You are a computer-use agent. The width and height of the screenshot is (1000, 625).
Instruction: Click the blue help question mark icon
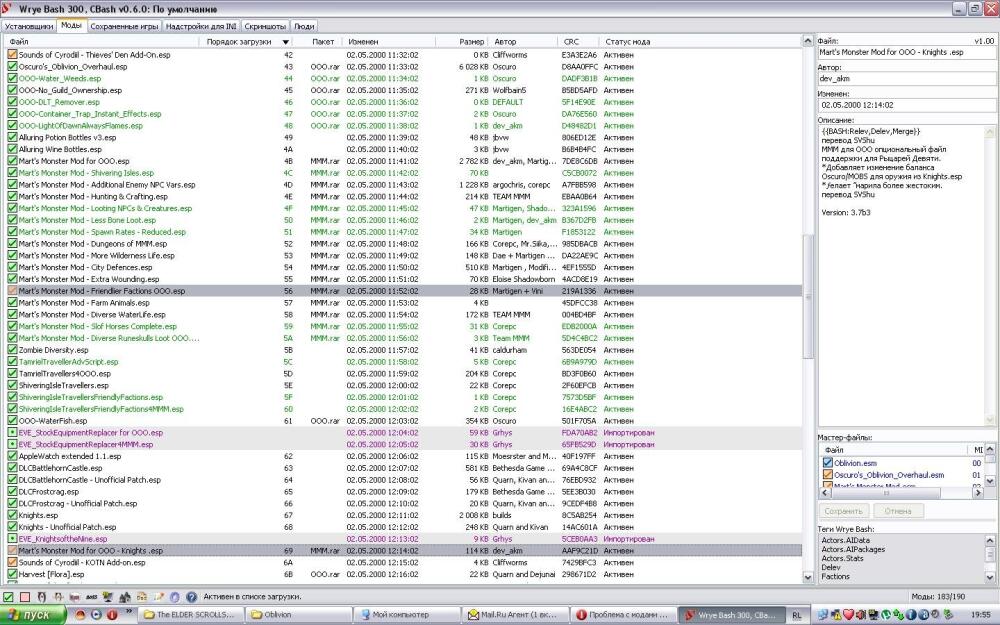tap(191, 597)
